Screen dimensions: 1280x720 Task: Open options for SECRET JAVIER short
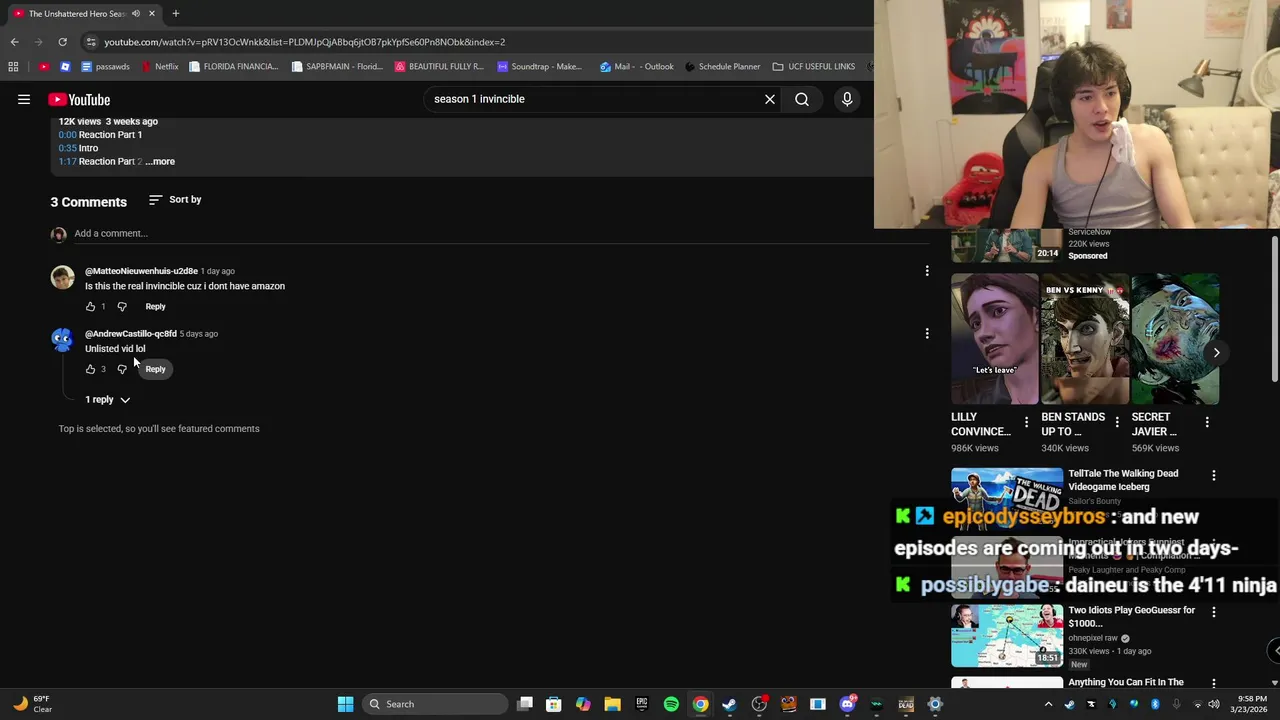coord(1207,422)
